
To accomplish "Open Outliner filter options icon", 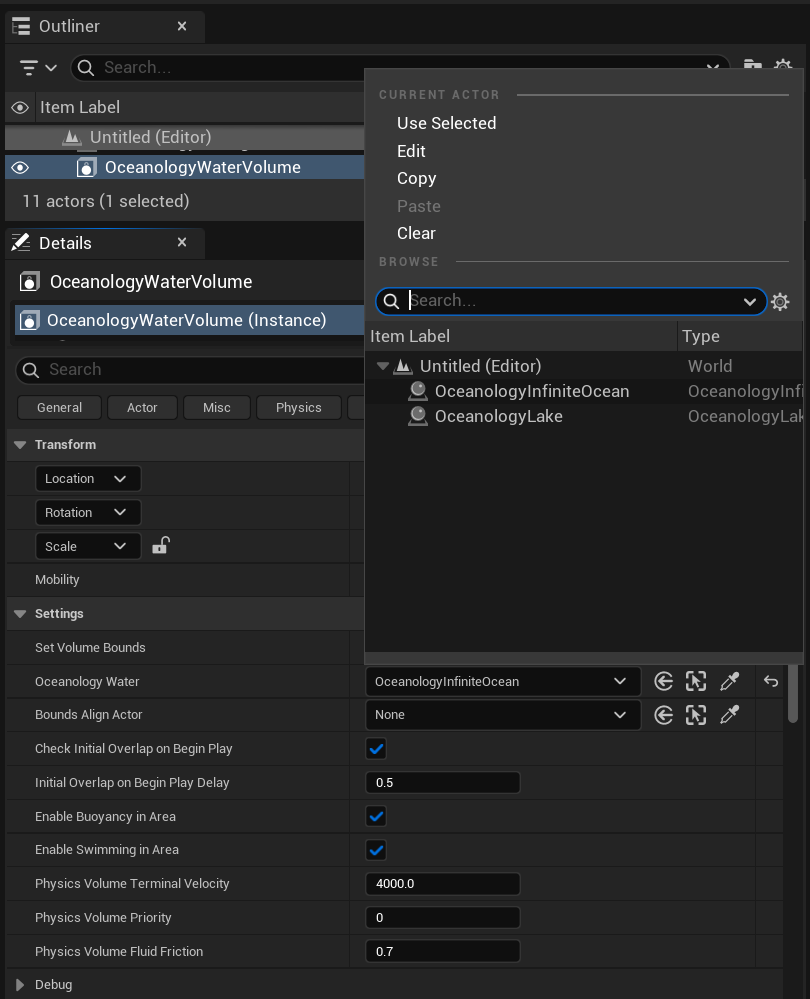I will point(37,67).
